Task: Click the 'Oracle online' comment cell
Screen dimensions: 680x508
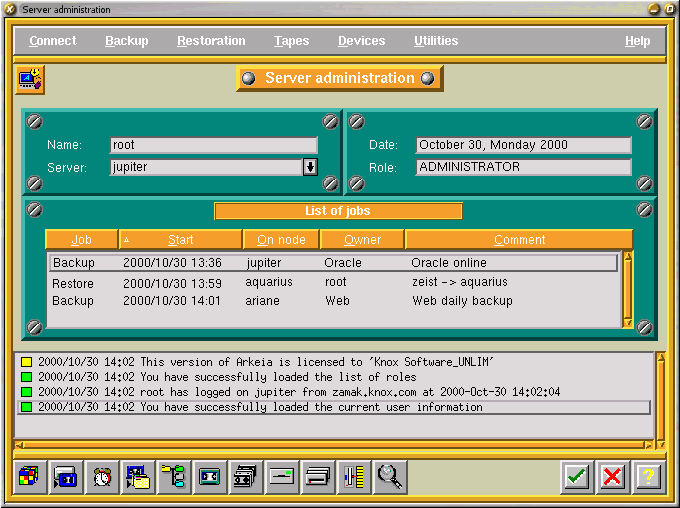Action: (448, 263)
